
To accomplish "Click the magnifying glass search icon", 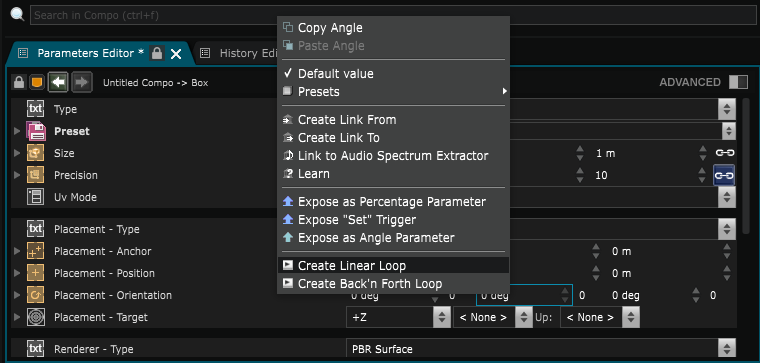I will coord(17,15).
